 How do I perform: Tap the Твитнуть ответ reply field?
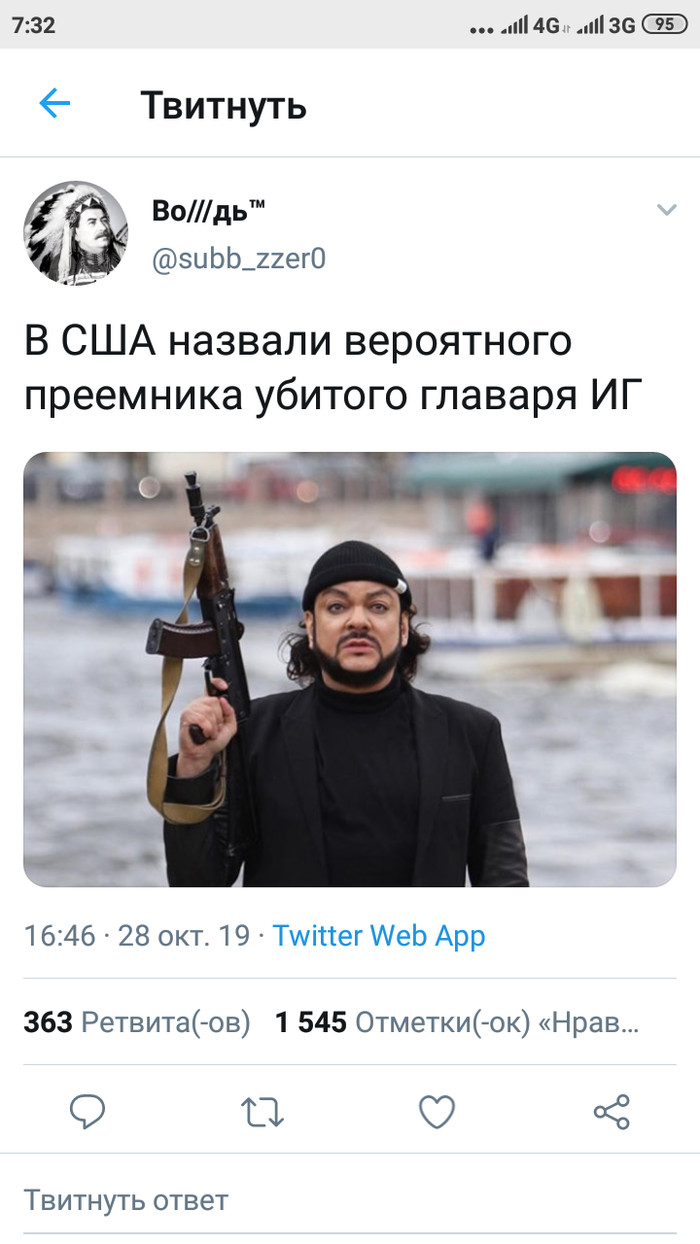(350, 1200)
